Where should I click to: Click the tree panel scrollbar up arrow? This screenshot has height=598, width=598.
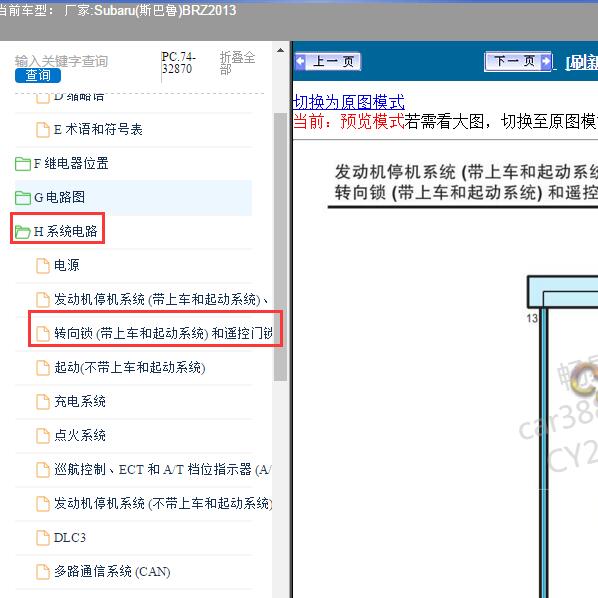click(x=280, y=50)
